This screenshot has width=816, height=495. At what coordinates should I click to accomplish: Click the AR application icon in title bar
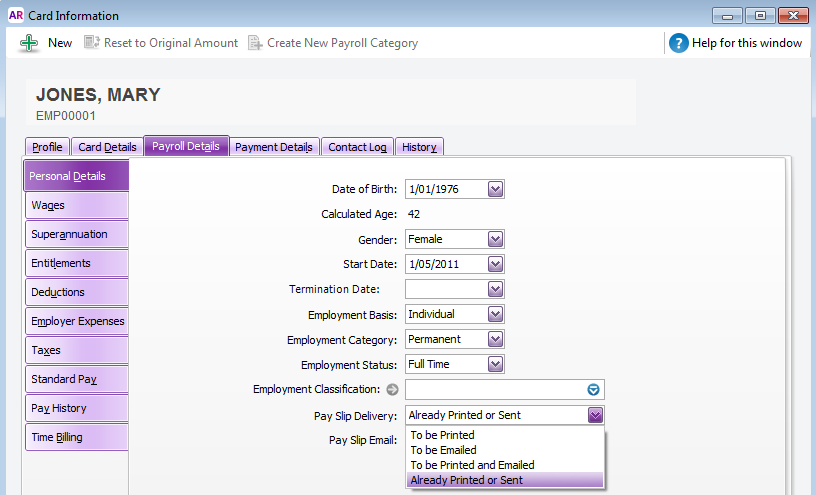pyautogui.click(x=15, y=16)
